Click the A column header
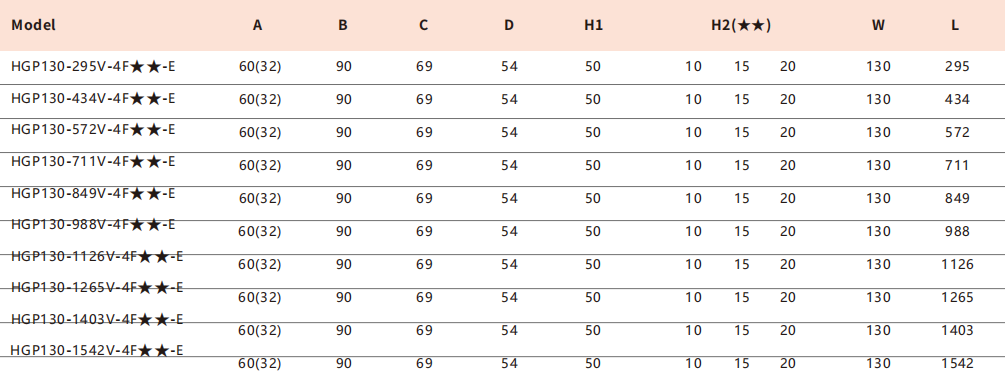 (258, 25)
